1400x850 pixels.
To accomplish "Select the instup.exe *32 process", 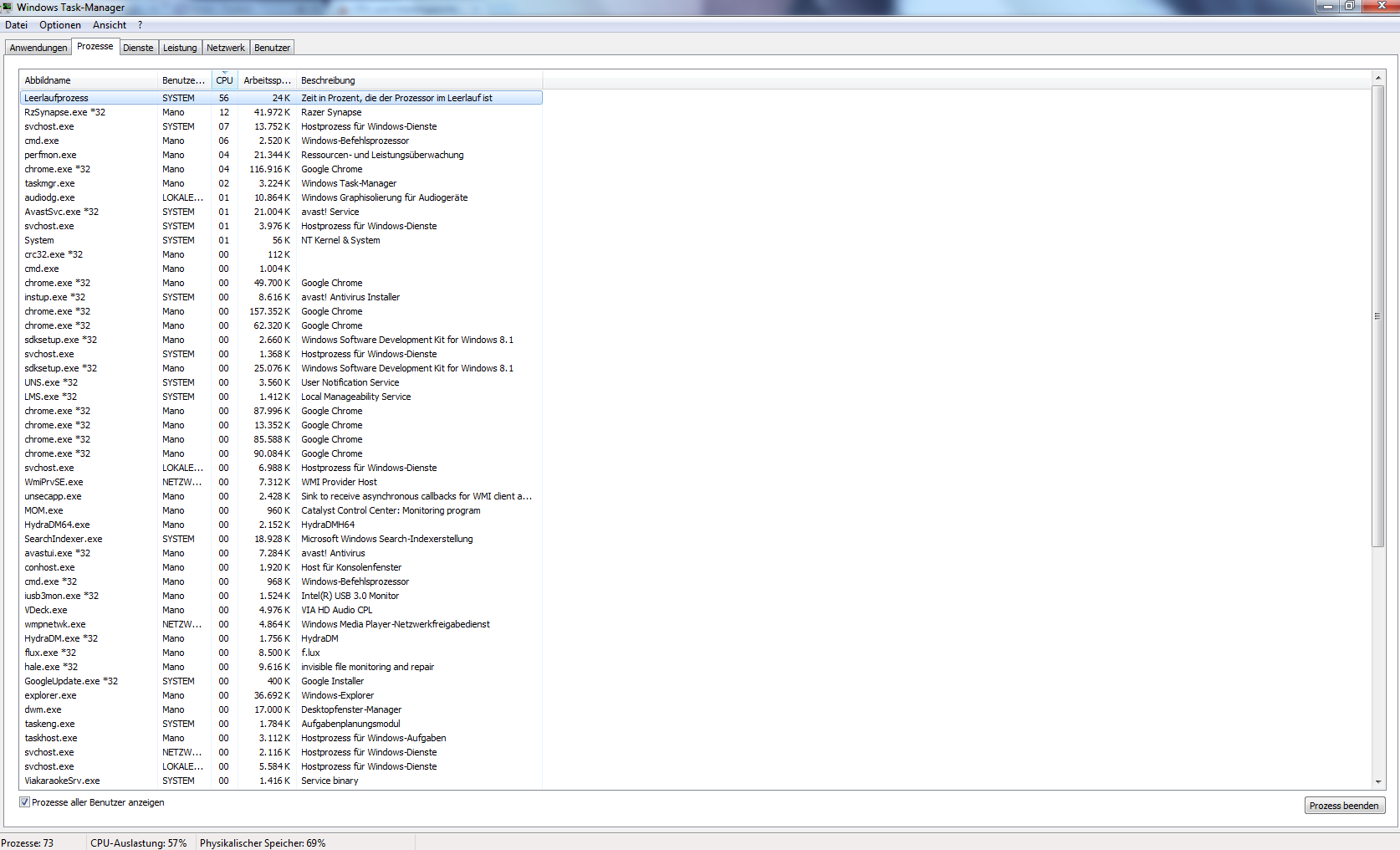I will (x=281, y=297).
